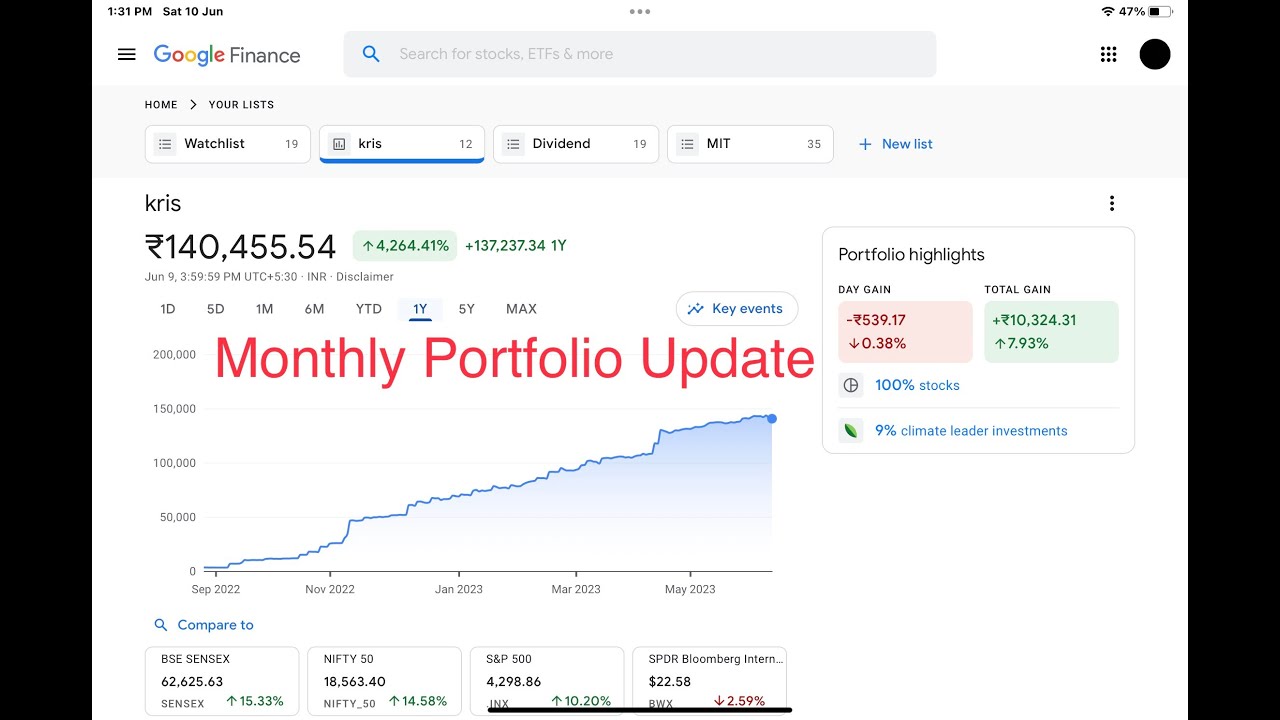Click the MIT list icon
1280x720 pixels.
point(687,144)
